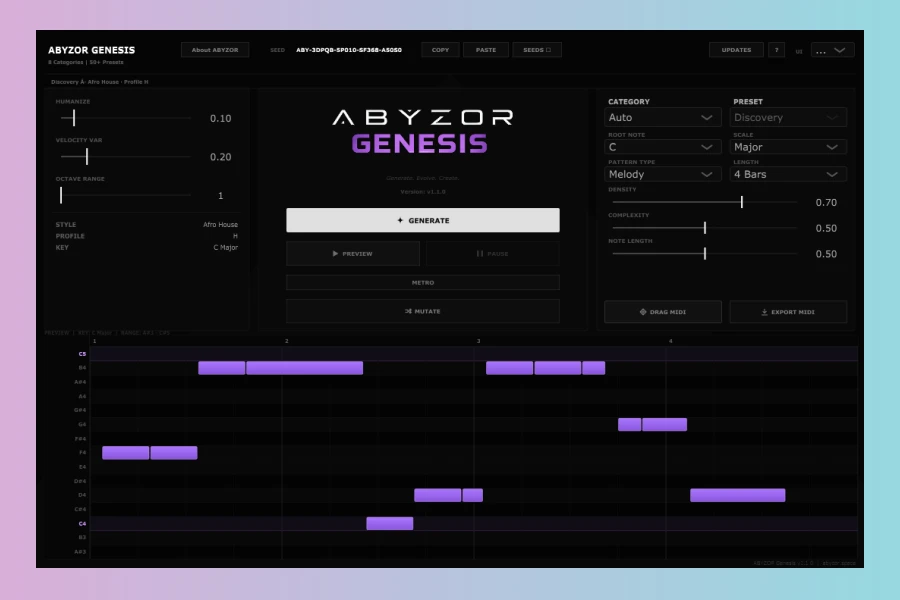Adjust the Note Length slider
900x600 pixels.
coord(705,254)
